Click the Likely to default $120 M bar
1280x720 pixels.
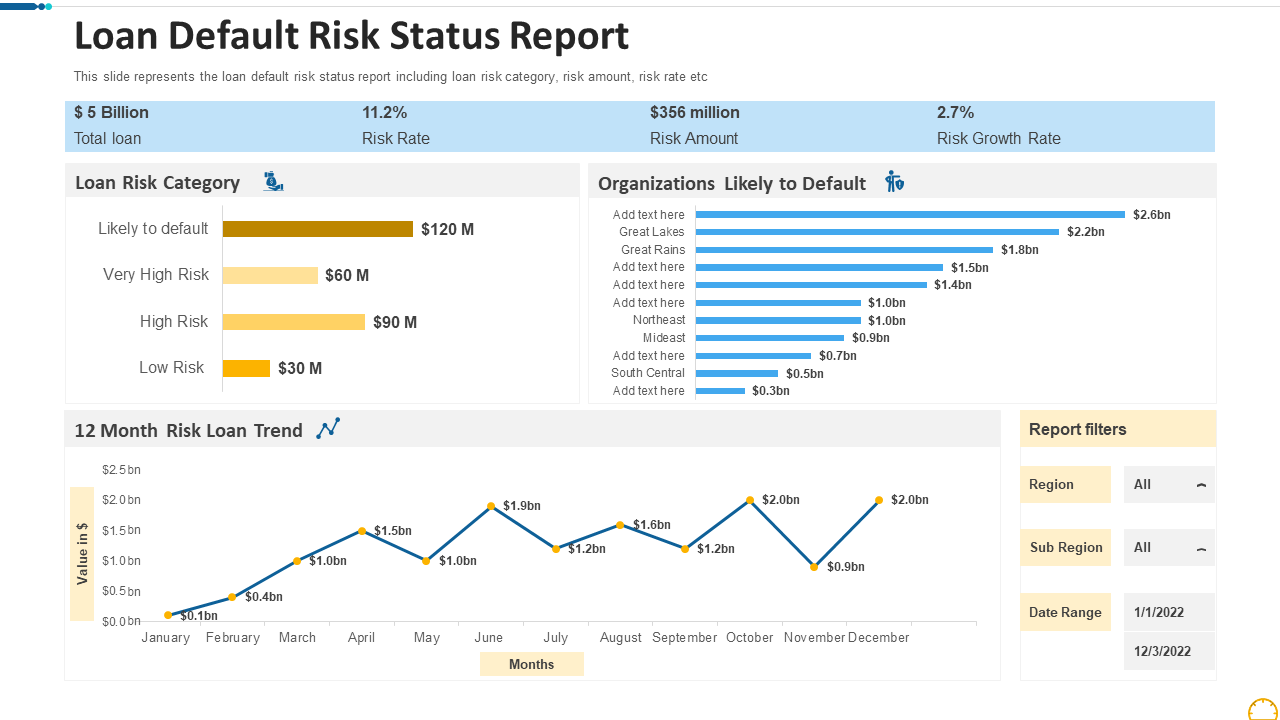point(318,229)
